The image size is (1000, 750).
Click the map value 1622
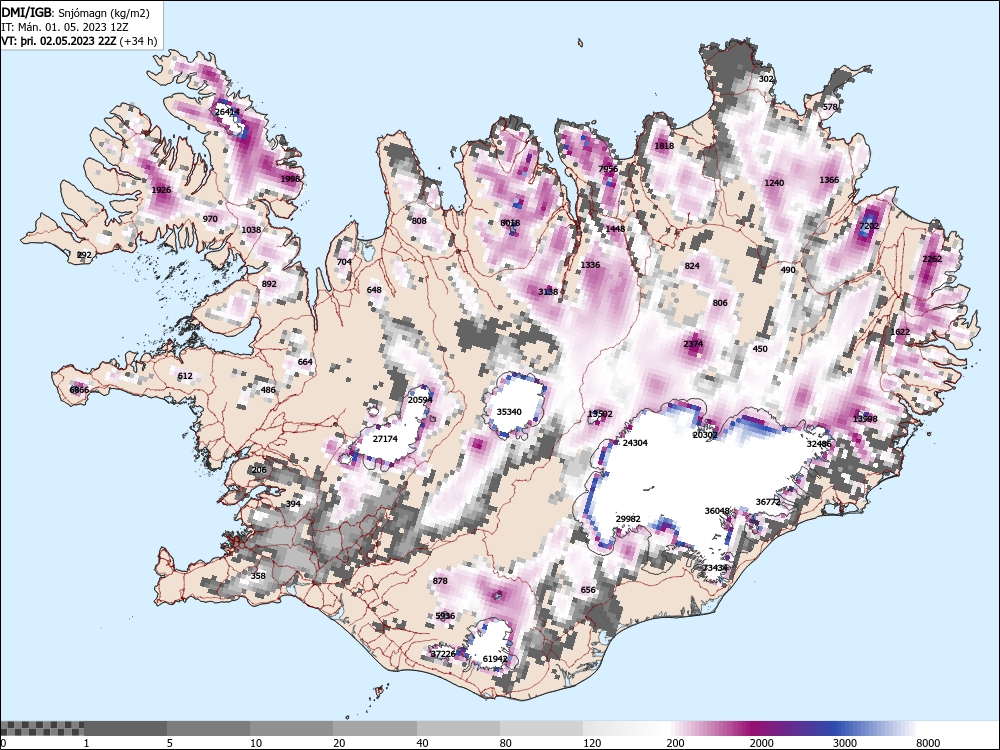[x=900, y=332]
